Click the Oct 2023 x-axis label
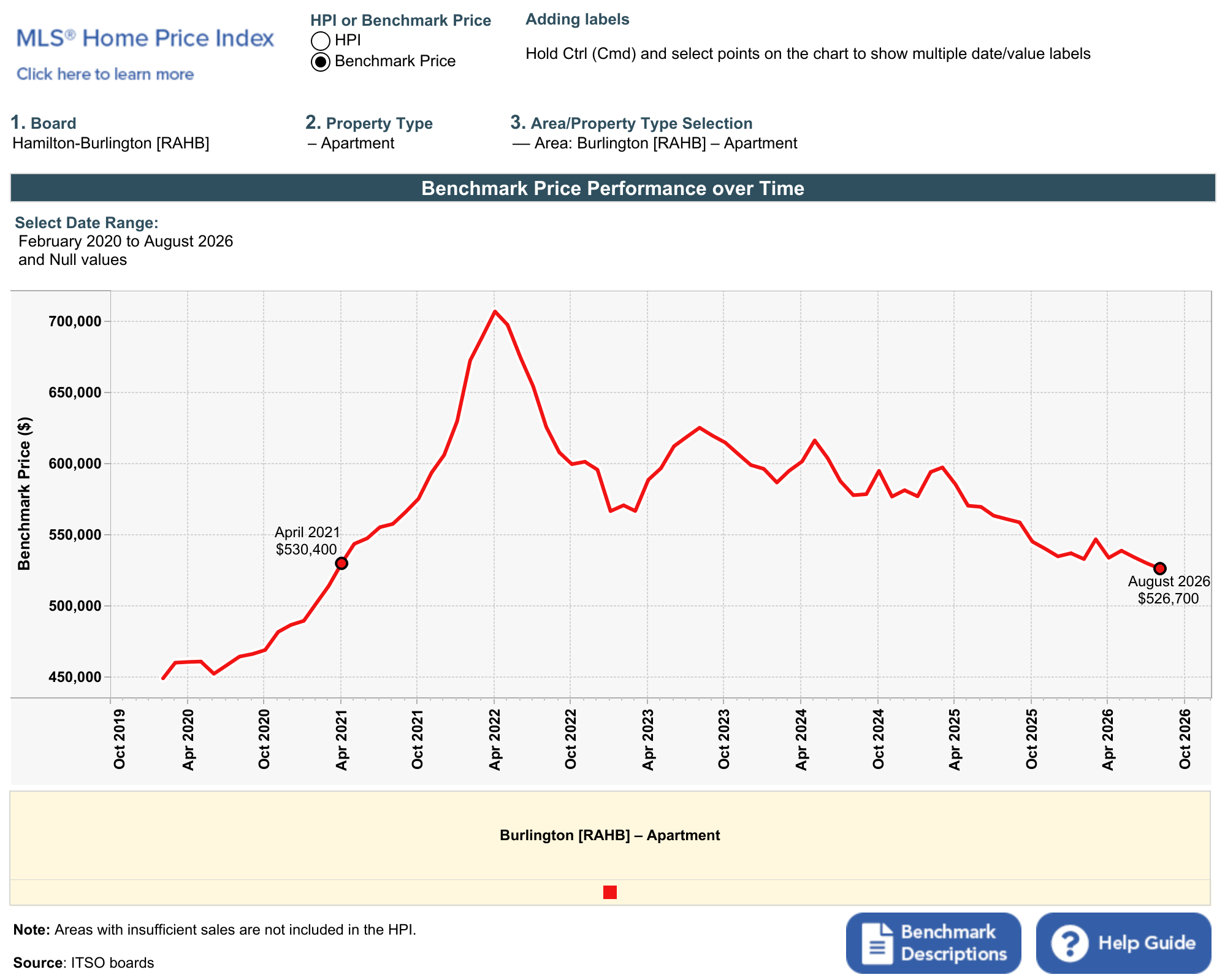The height and width of the screenshot is (980, 1225). pyautogui.click(x=723, y=739)
